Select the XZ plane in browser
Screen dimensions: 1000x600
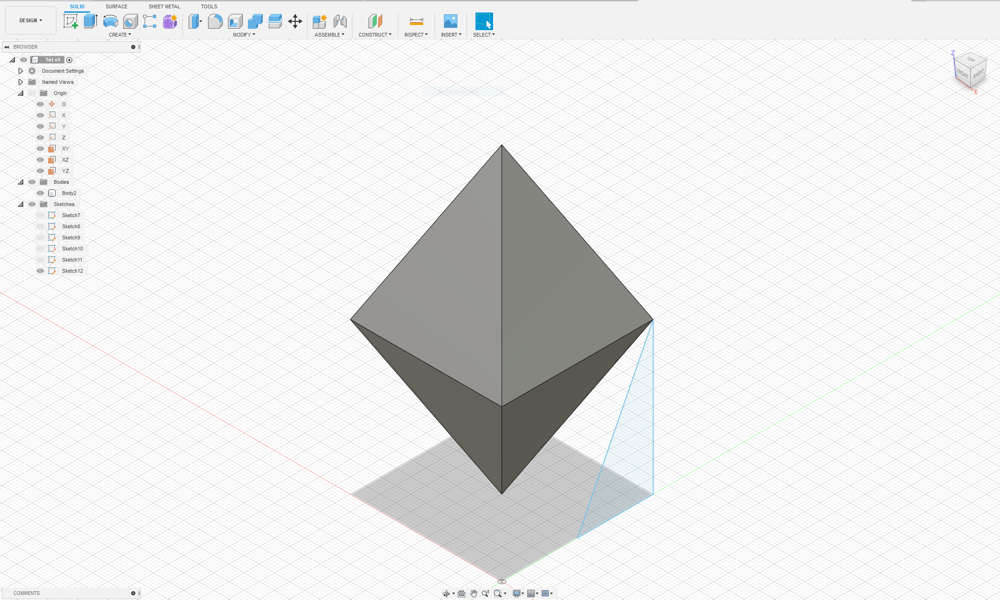65,159
